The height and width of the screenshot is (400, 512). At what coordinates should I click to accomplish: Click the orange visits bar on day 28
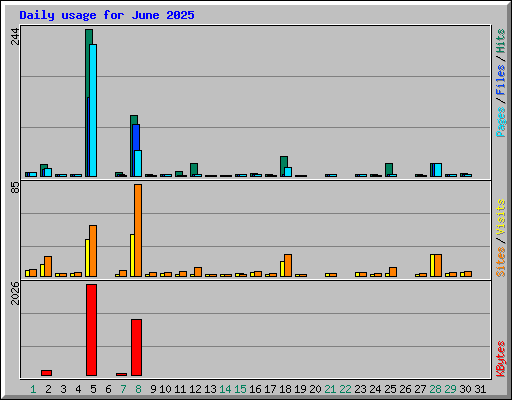[438, 265]
